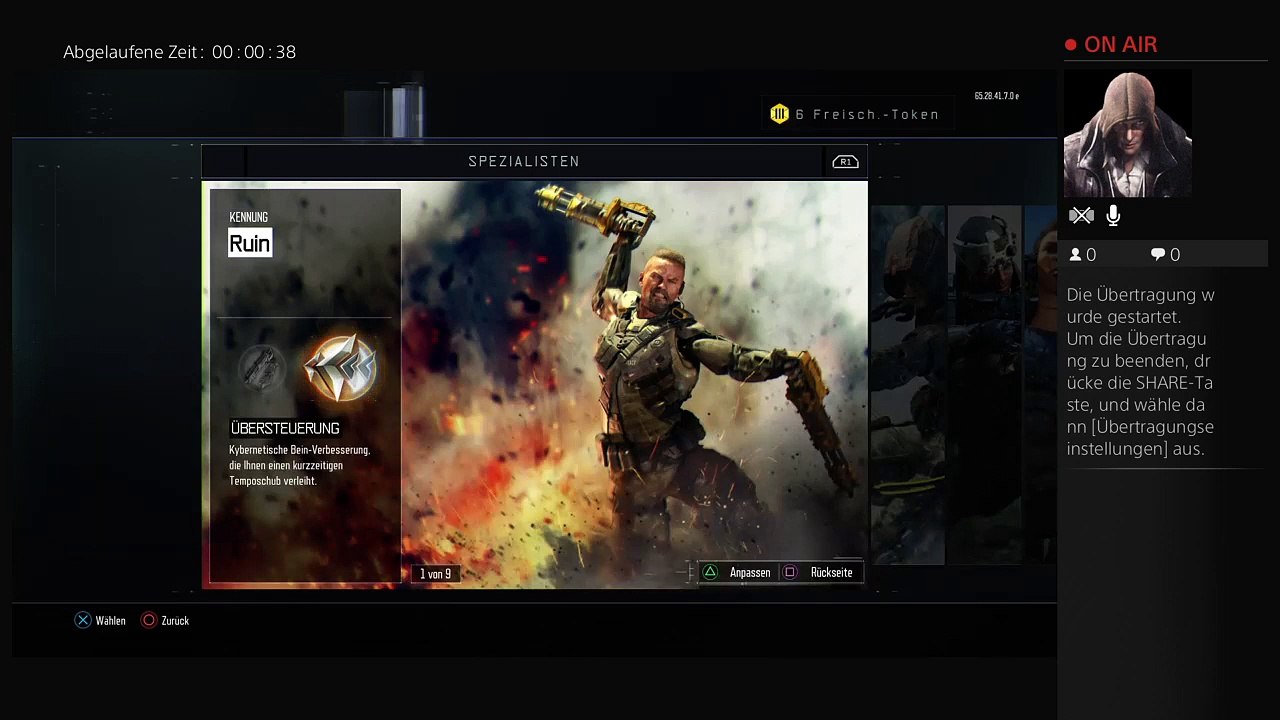Confirm with the Wählen cross prompt
Image resolution: width=1280 pixels, height=720 pixels.
pos(100,621)
